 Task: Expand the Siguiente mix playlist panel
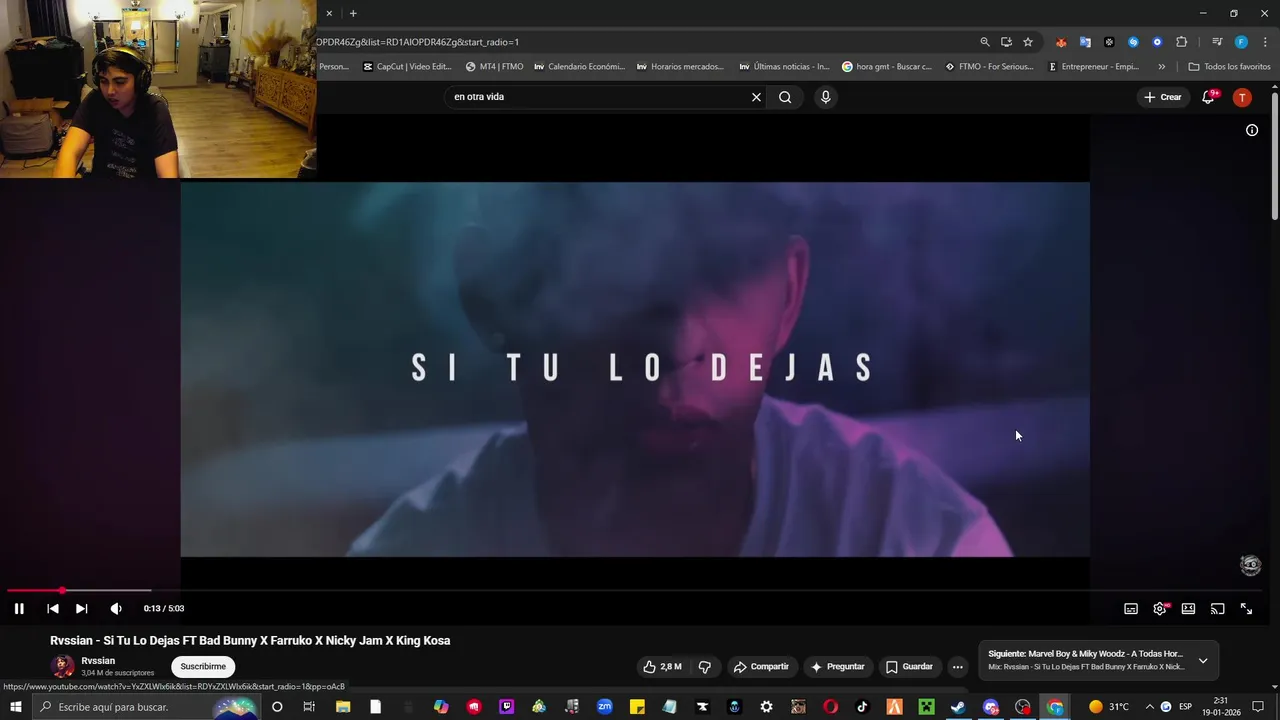[1203, 661]
